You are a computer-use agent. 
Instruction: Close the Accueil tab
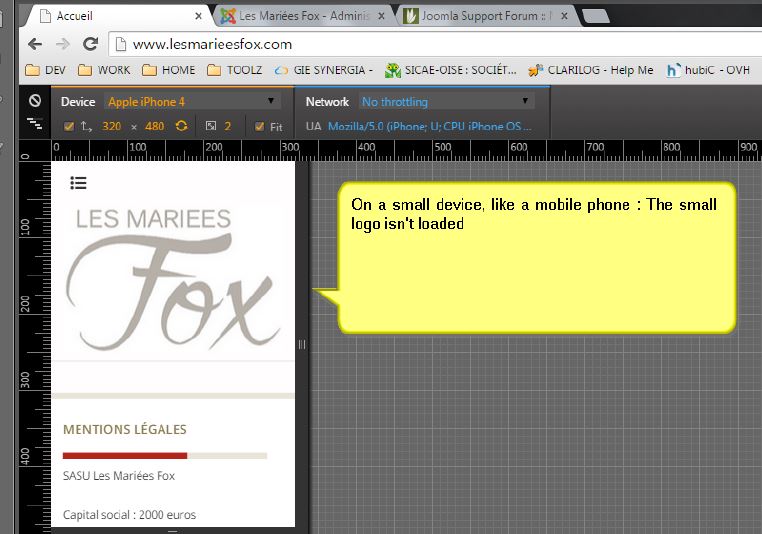pyautogui.click(x=198, y=16)
